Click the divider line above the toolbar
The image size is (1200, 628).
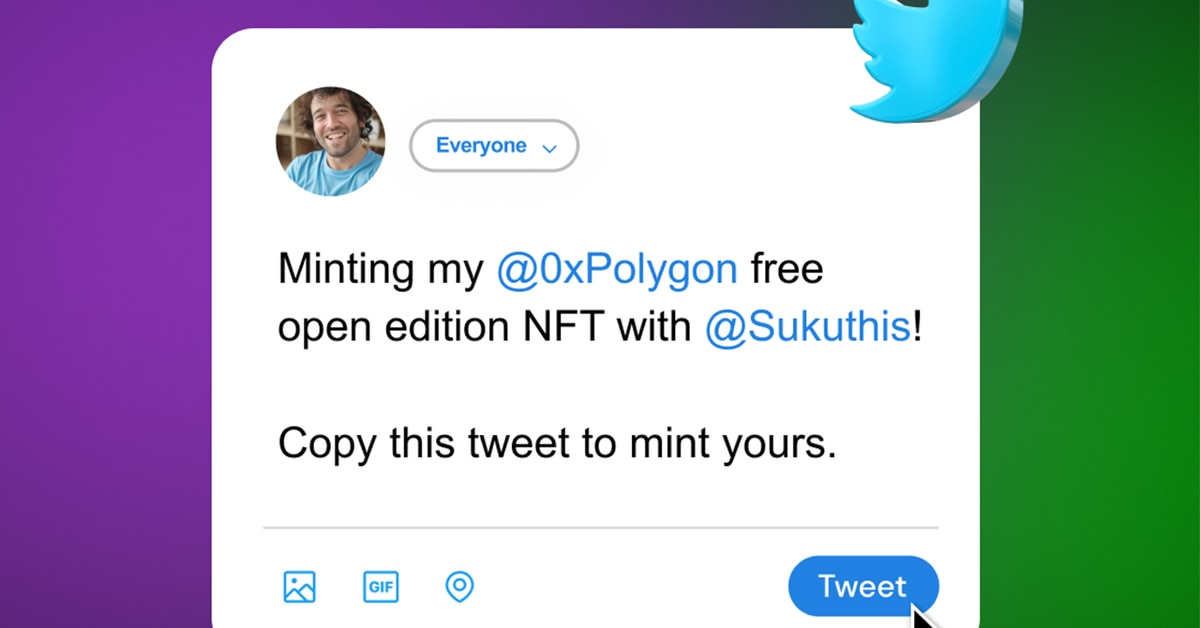pos(600,526)
